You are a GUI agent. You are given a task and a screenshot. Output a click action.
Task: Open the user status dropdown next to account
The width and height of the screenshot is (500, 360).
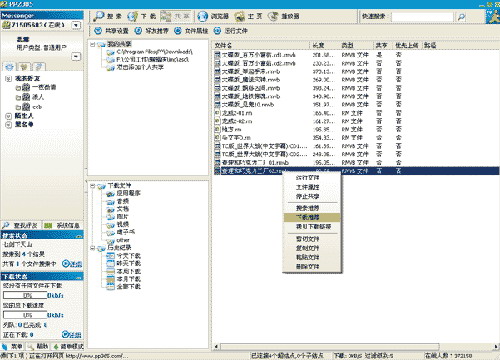pos(76,25)
